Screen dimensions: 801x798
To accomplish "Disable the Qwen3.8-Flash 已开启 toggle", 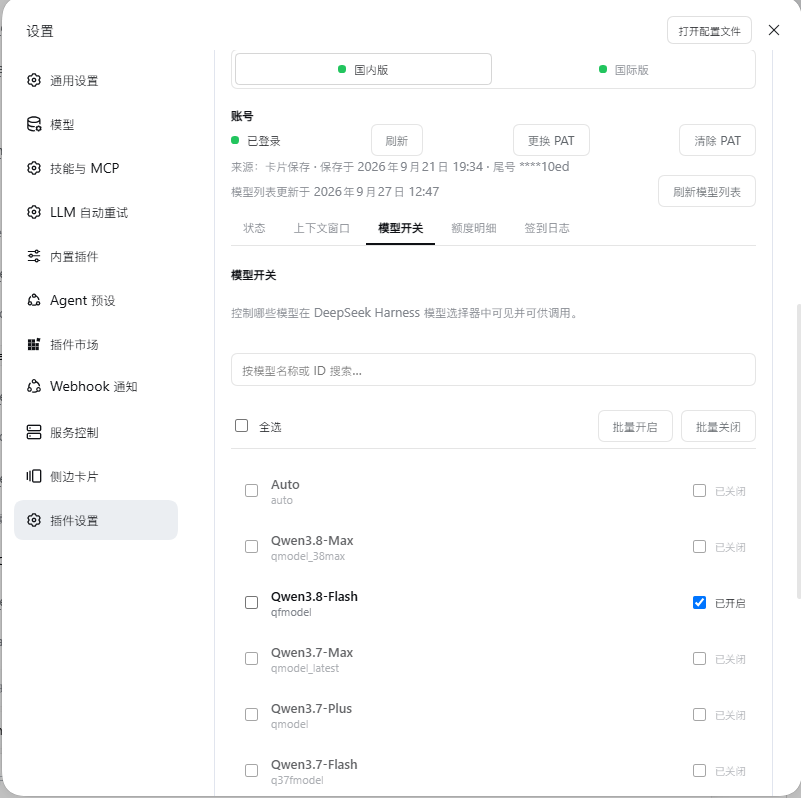I will [699, 602].
